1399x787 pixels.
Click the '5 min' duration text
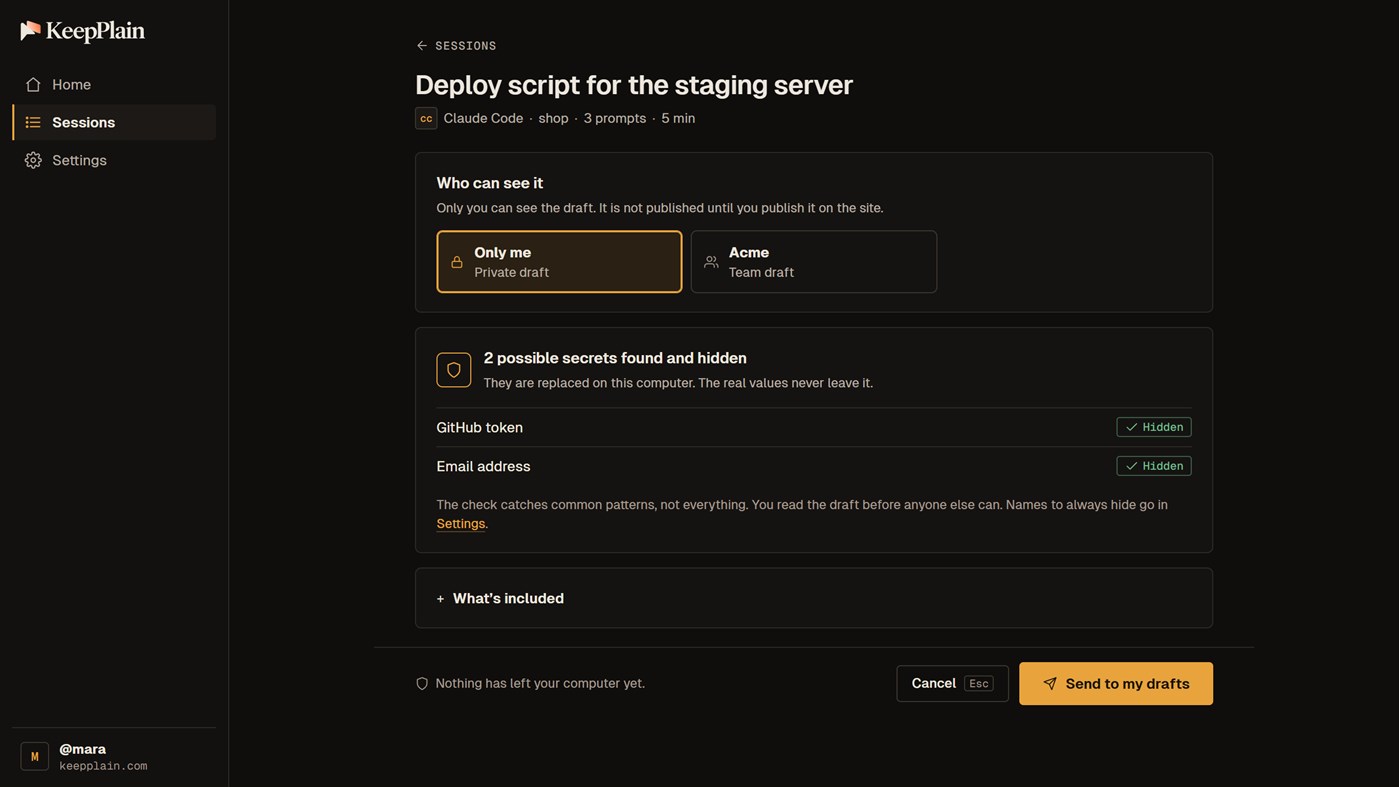click(x=678, y=118)
